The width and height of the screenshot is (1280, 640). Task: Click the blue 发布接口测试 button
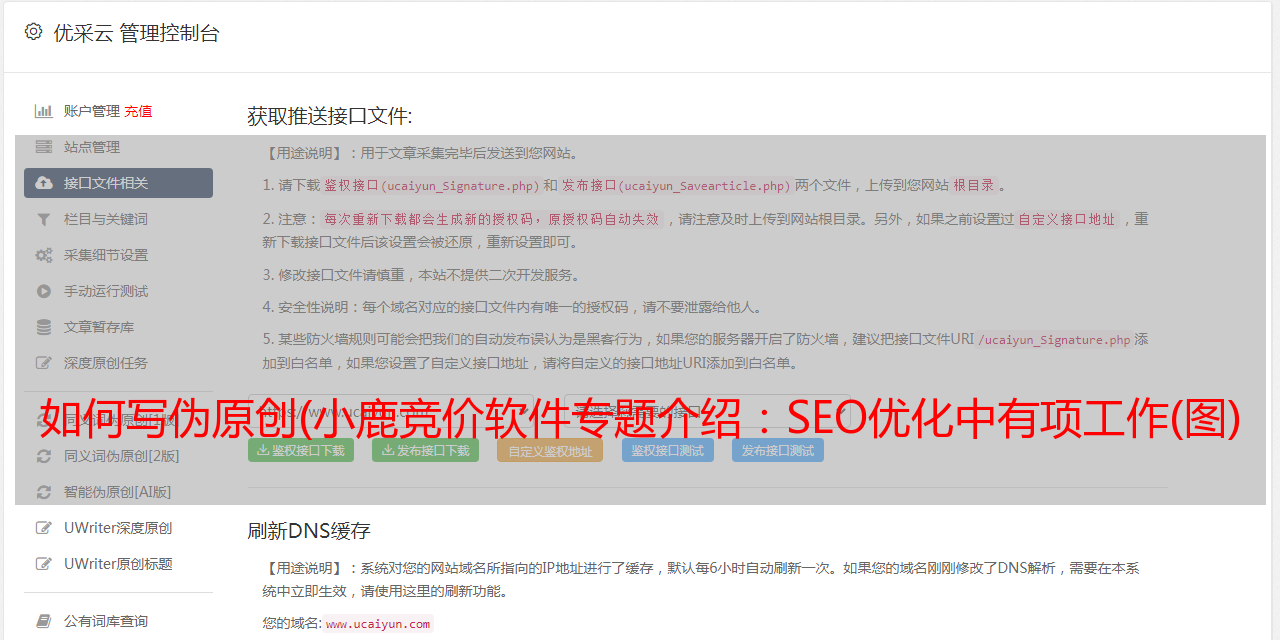777,450
